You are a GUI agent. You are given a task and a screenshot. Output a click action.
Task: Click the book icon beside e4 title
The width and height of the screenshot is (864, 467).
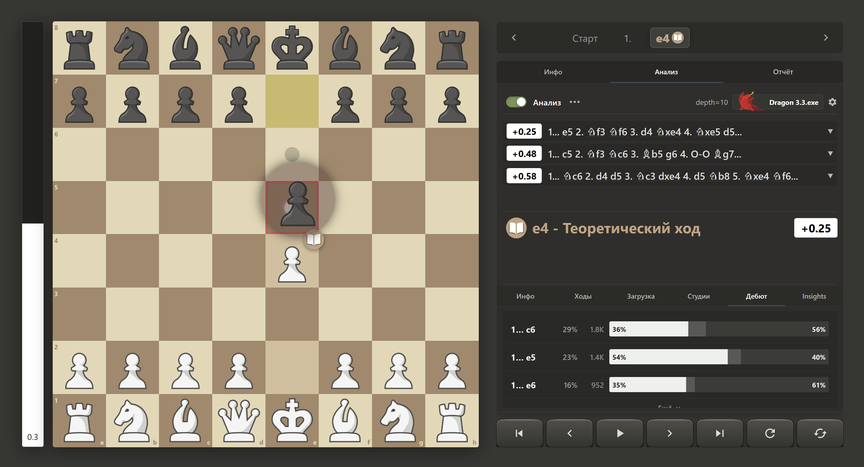(516, 228)
